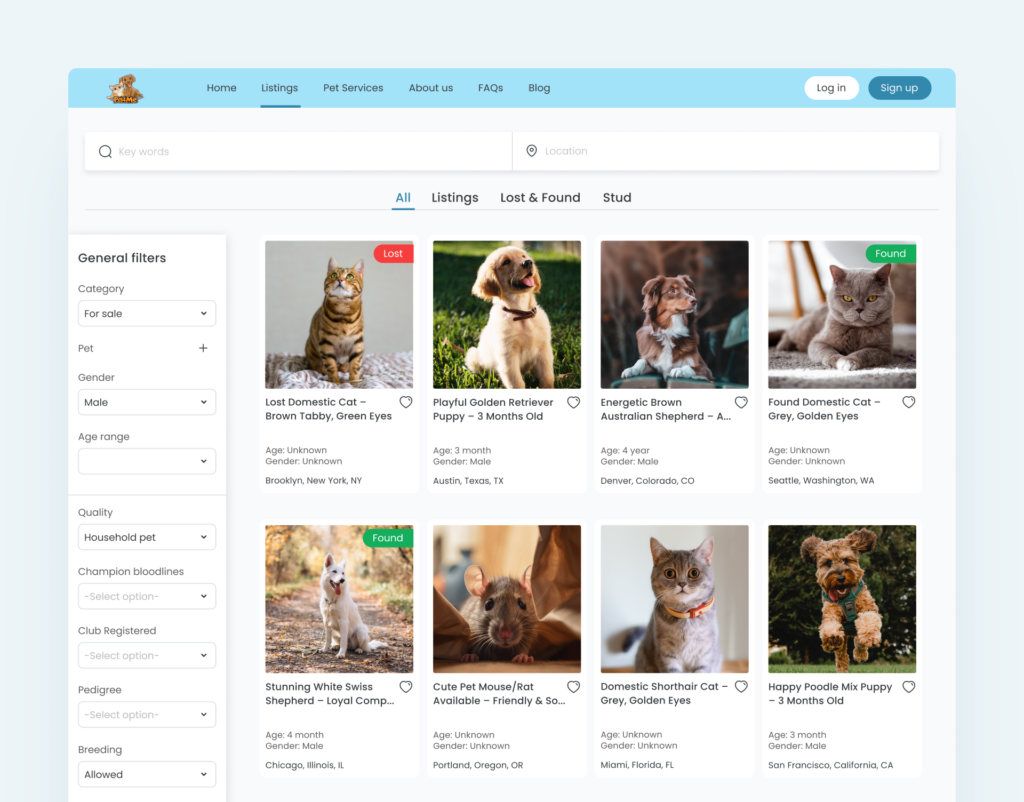Click the Found badge on Swiss Shepherd
Viewport: 1024px width, 802px height.
[388, 537]
